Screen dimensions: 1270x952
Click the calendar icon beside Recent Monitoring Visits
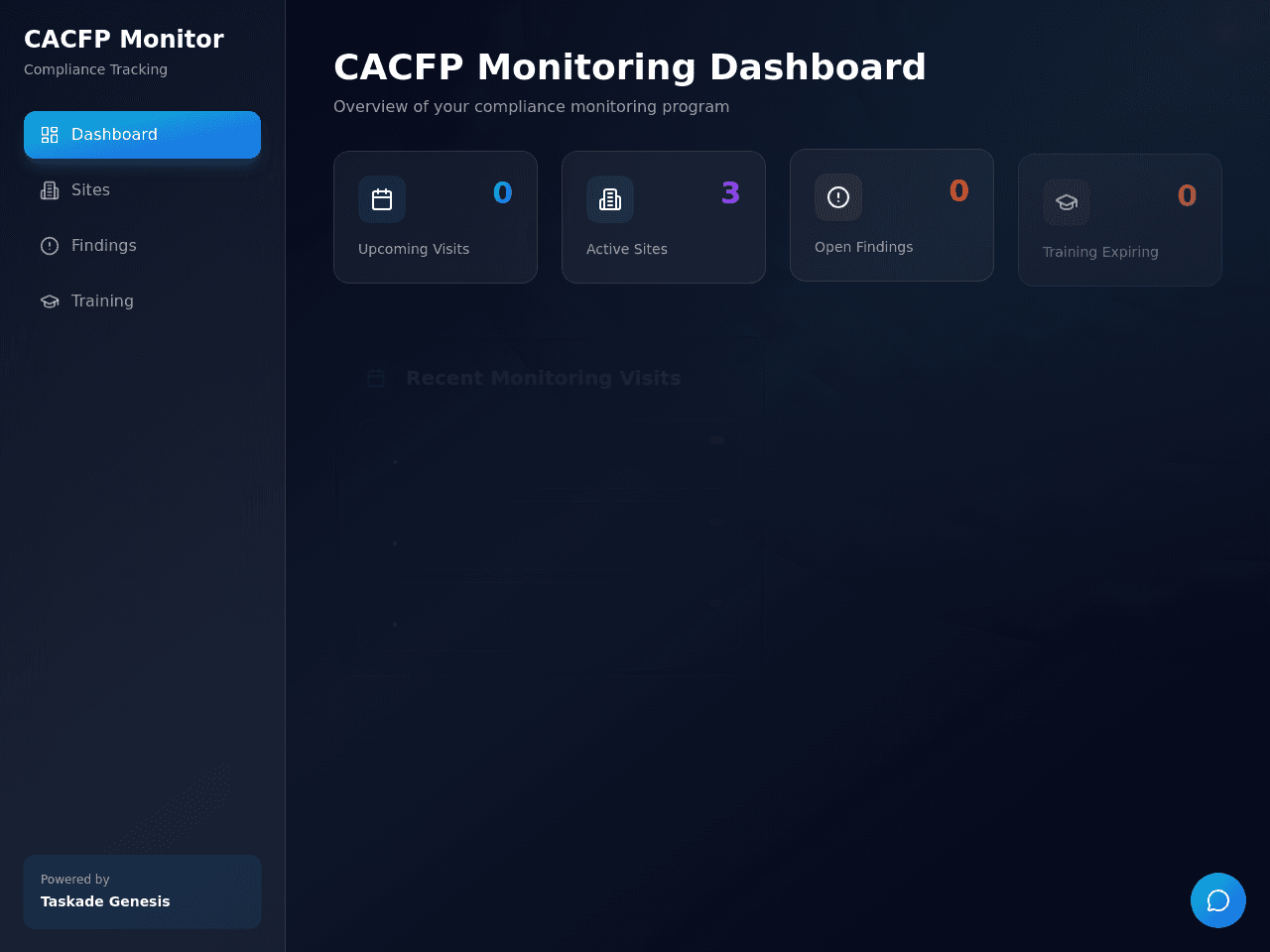coord(376,378)
